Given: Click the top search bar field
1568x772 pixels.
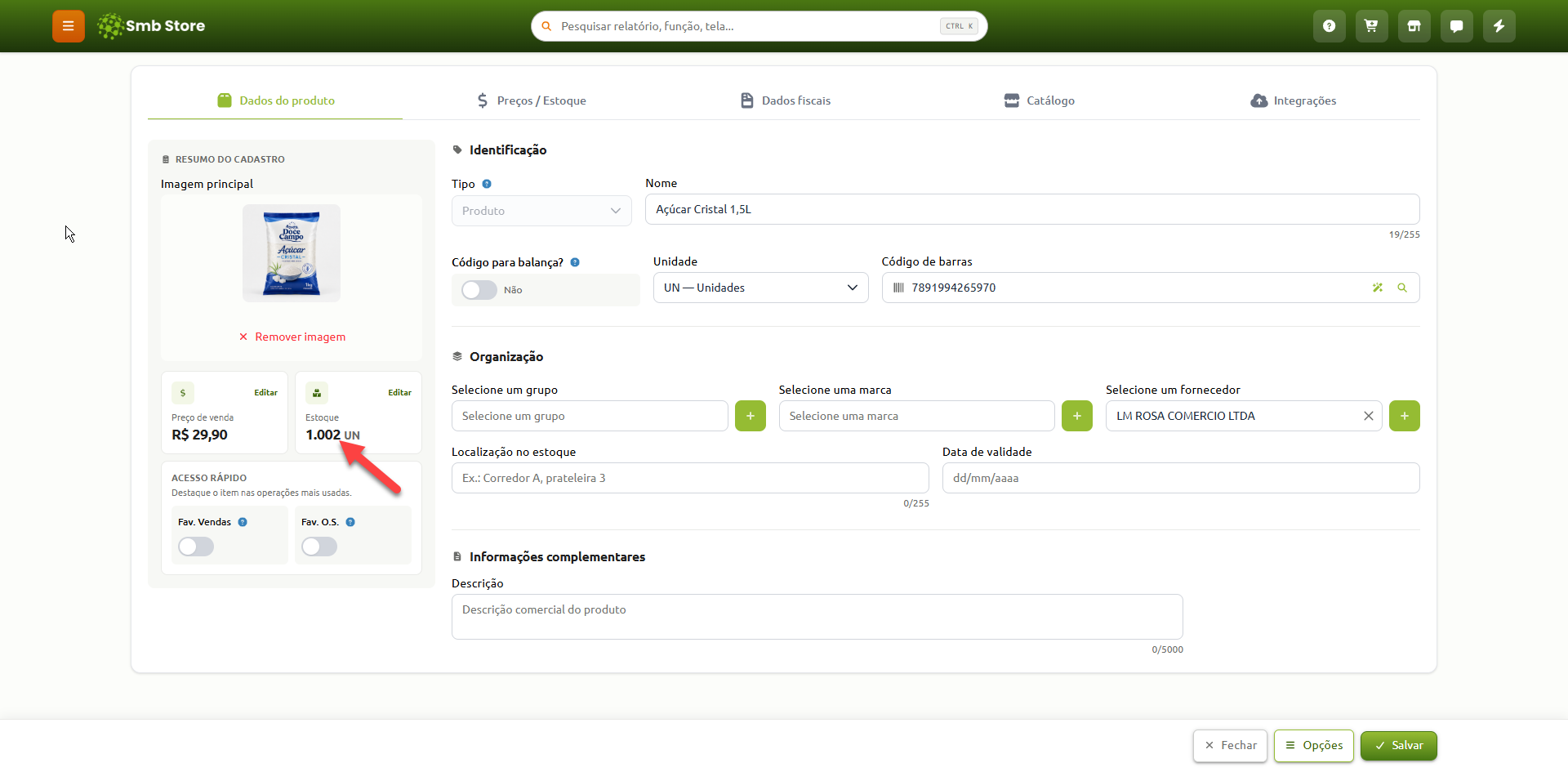Looking at the screenshot, I should [759, 26].
